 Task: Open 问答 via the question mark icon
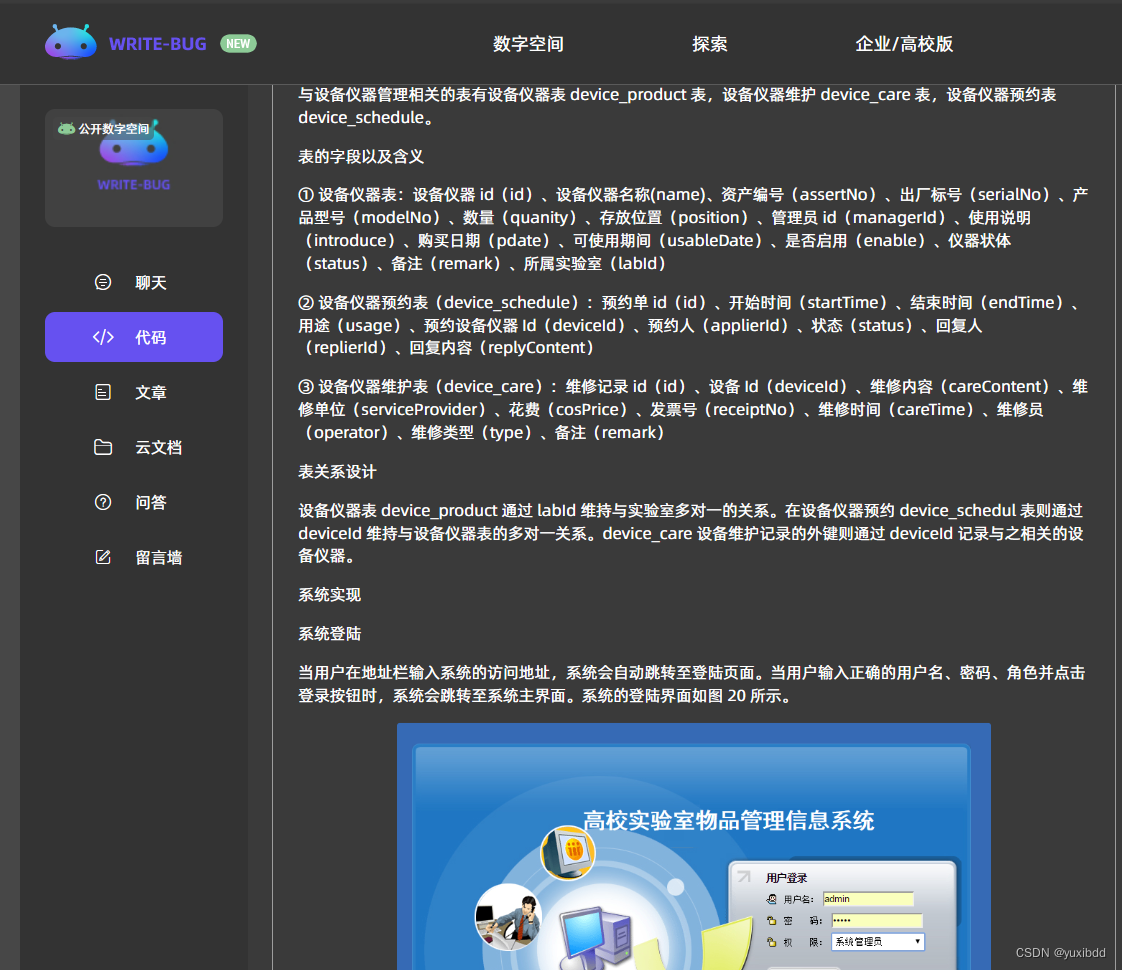coord(103,502)
